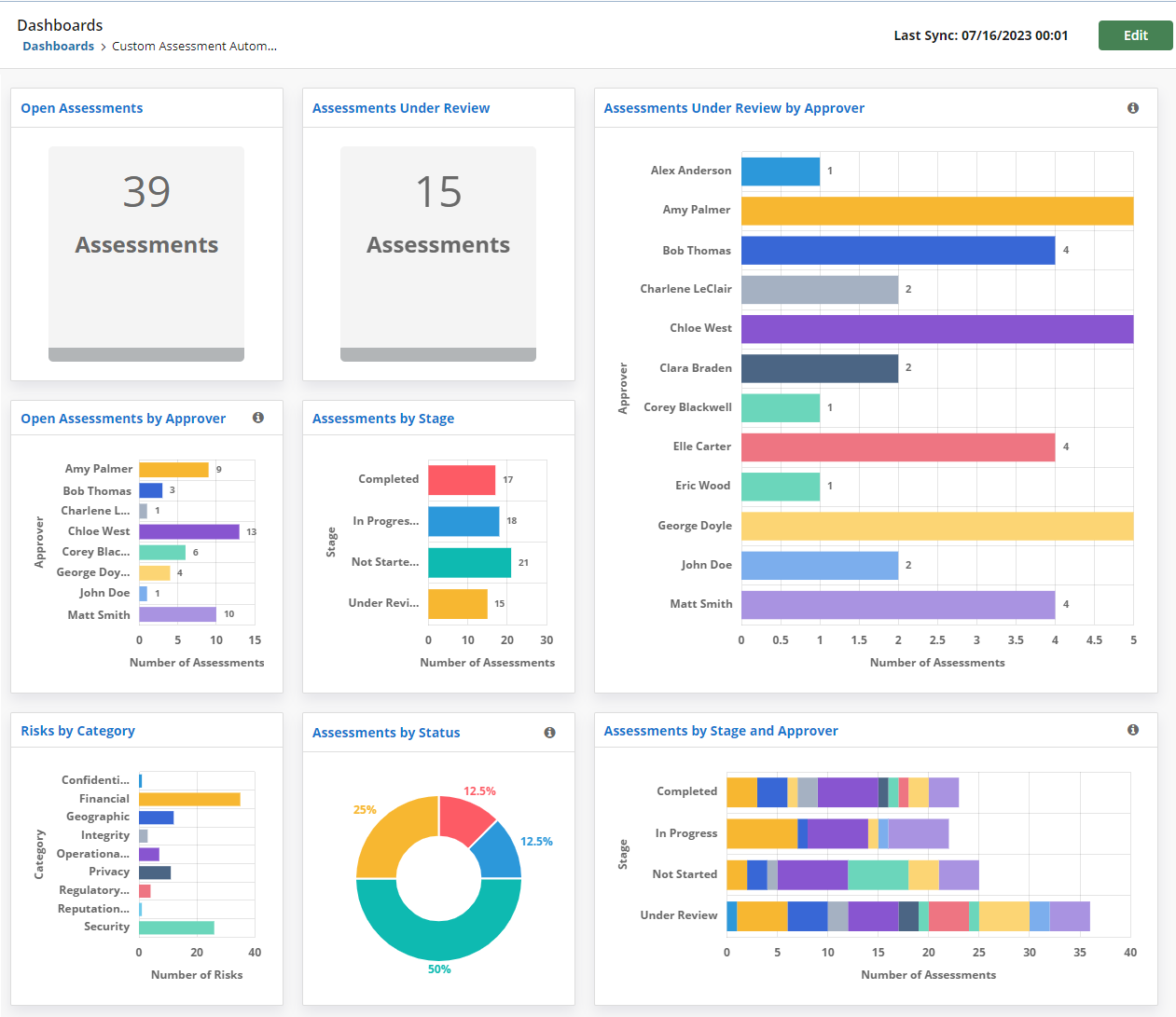Click info icon on Assessments Under Review by Approver
The image size is (1176, 1017).
1133,108
